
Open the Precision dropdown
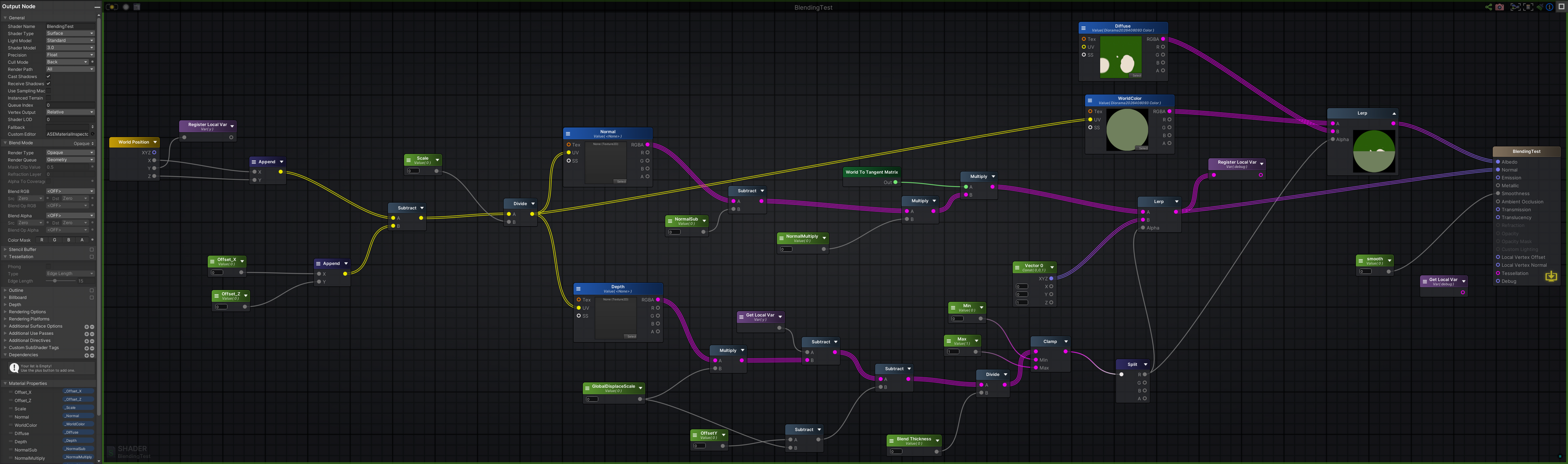pyautogui.click(x=70, y=55)
